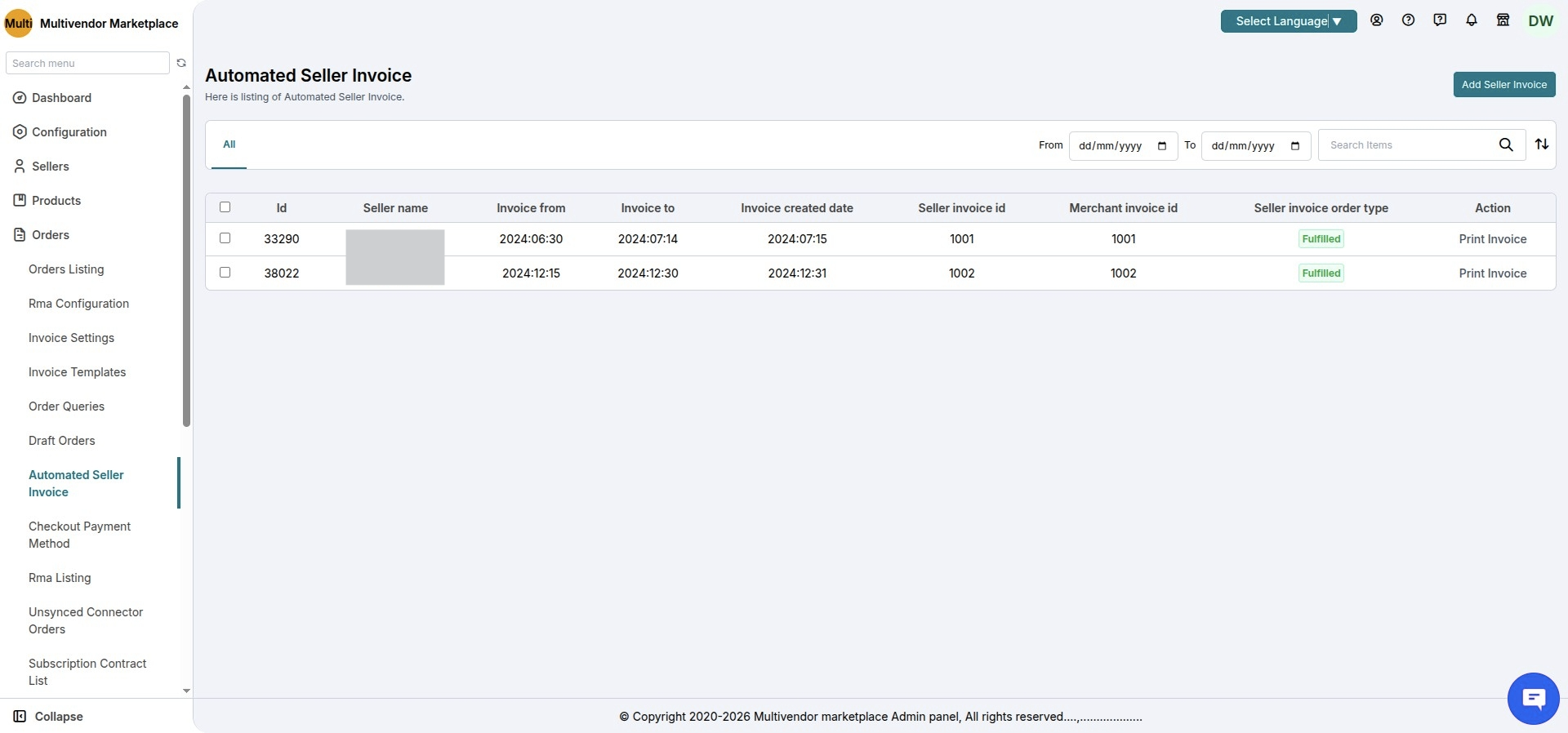Click the store front icon in header
Screen dimensions: 1568x733
pyautogui.click(x=1503, y=20)
